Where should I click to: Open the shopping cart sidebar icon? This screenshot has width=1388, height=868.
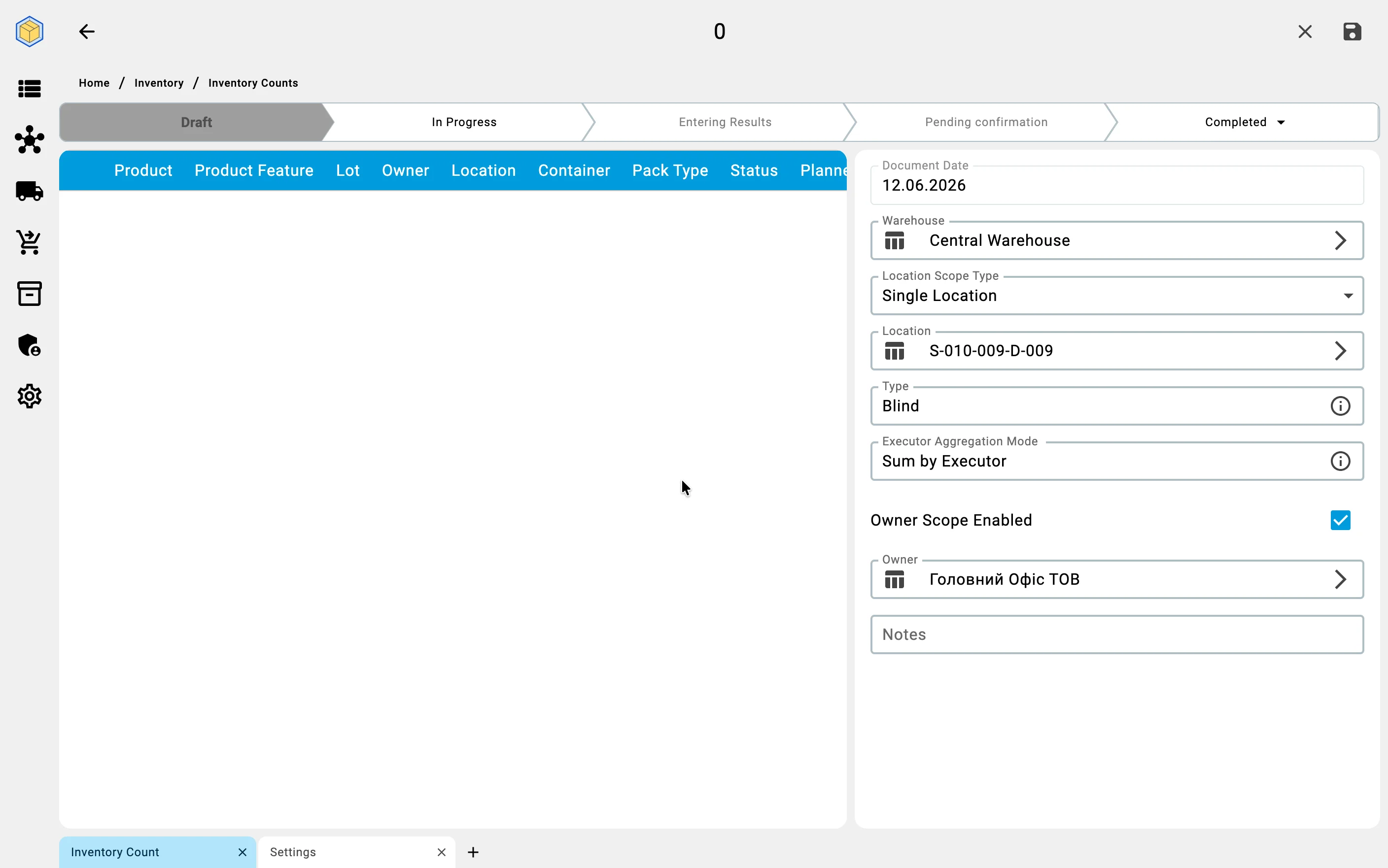[29, 242]
